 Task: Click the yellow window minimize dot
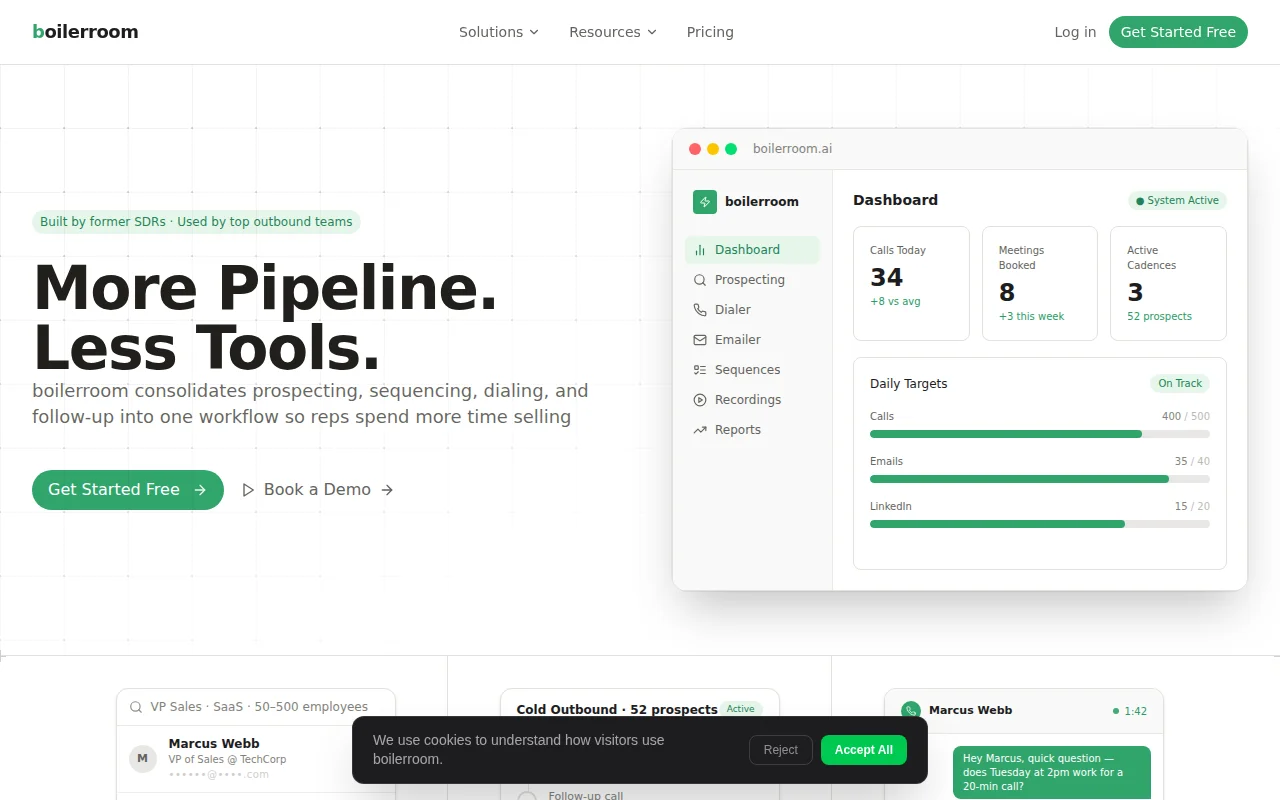click(x=713, y=149)
